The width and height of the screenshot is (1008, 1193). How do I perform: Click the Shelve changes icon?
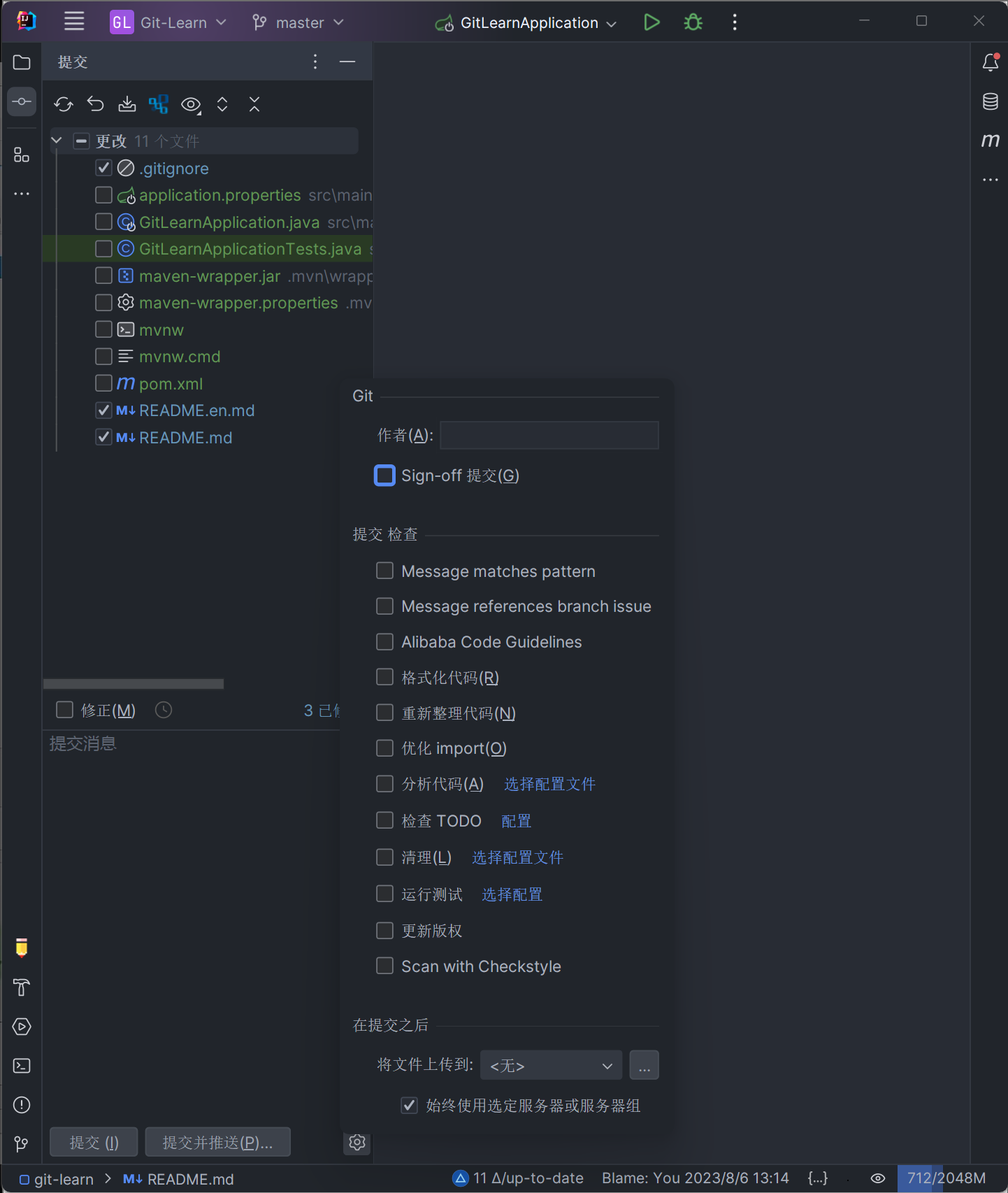coord(127,105)
